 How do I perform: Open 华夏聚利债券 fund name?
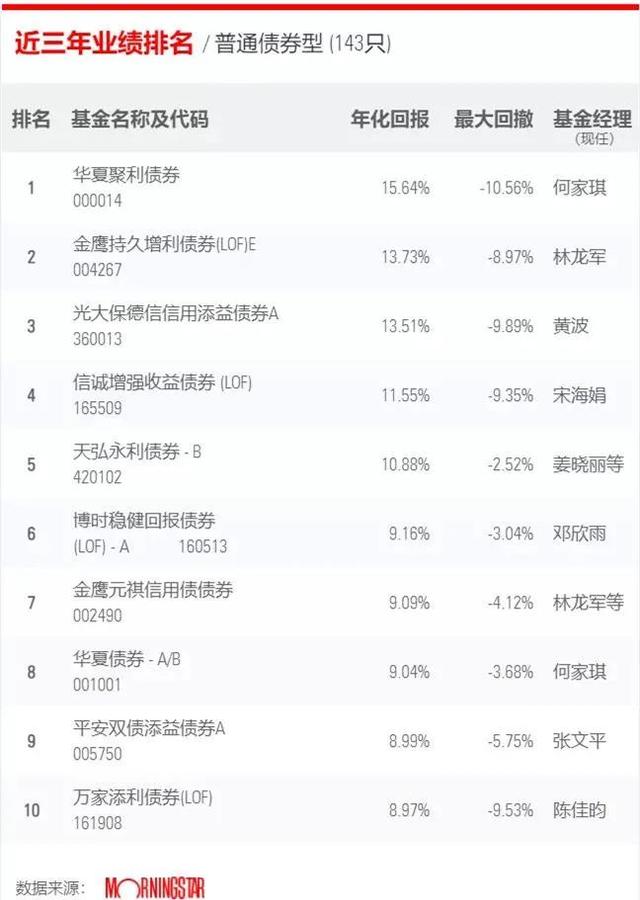[x=126, y=174]
